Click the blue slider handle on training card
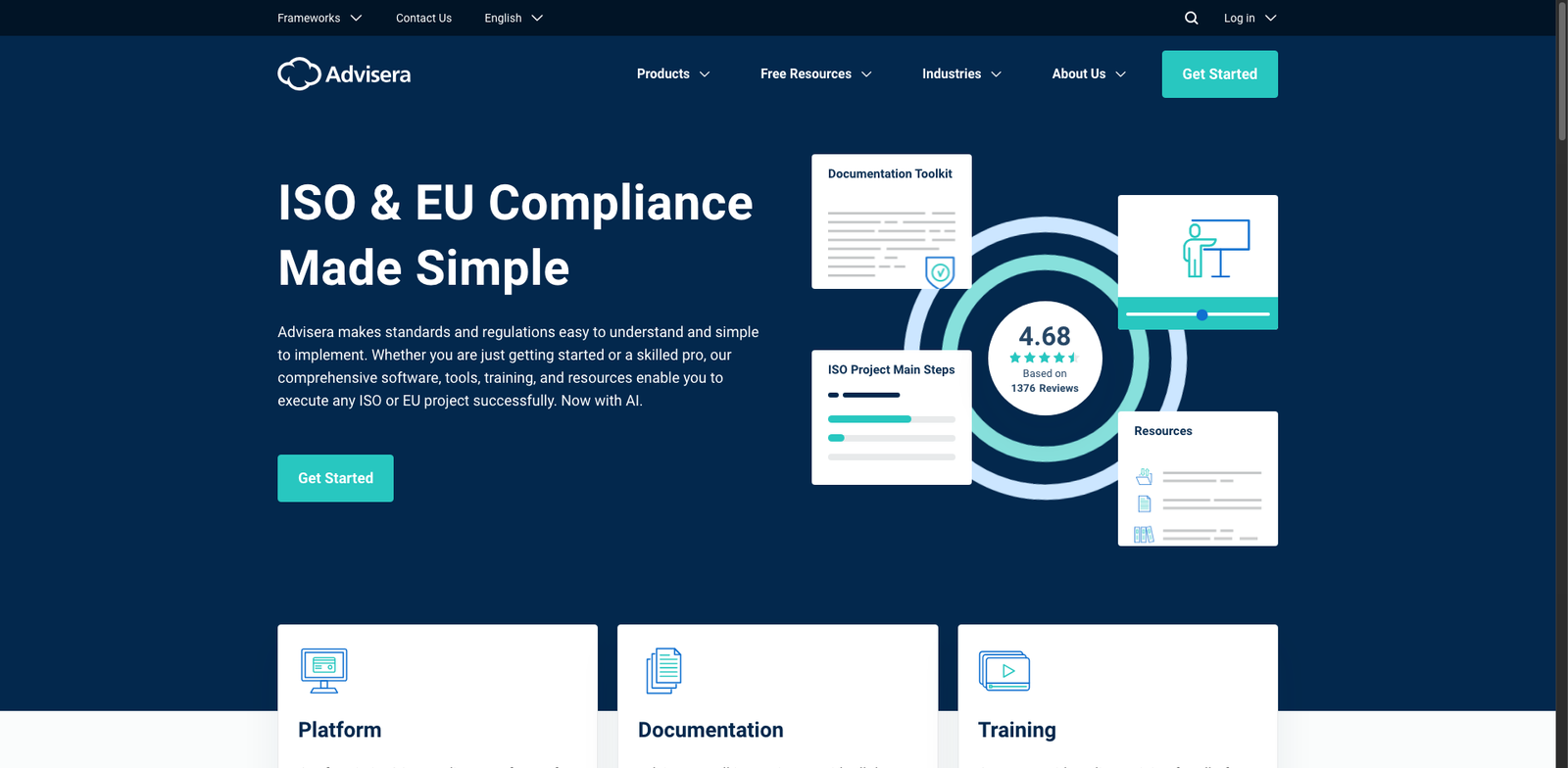 pos(1201,314)
